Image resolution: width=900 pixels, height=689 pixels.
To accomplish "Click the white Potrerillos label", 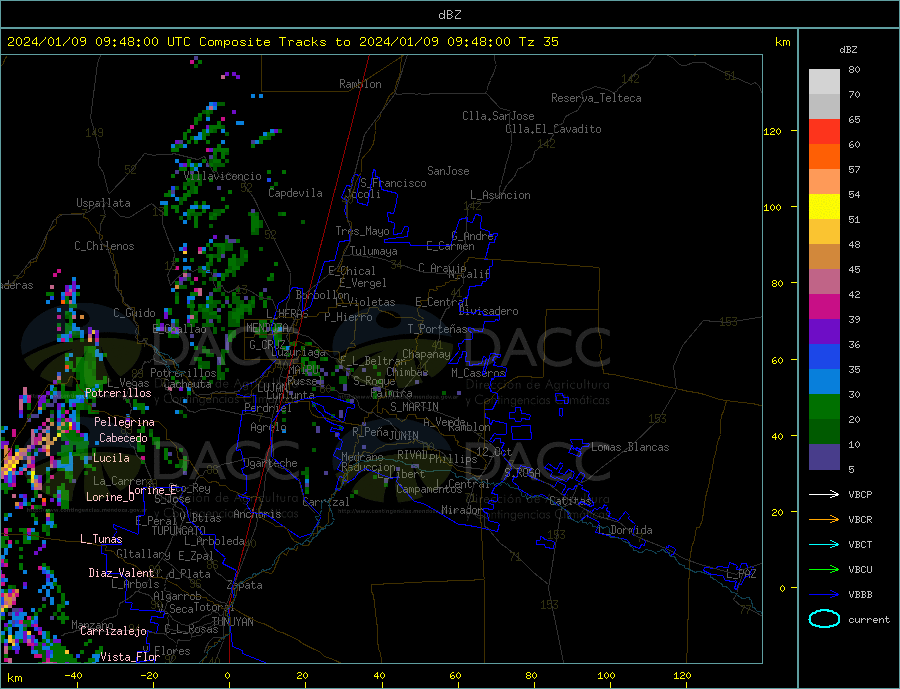I will point(118,393).
